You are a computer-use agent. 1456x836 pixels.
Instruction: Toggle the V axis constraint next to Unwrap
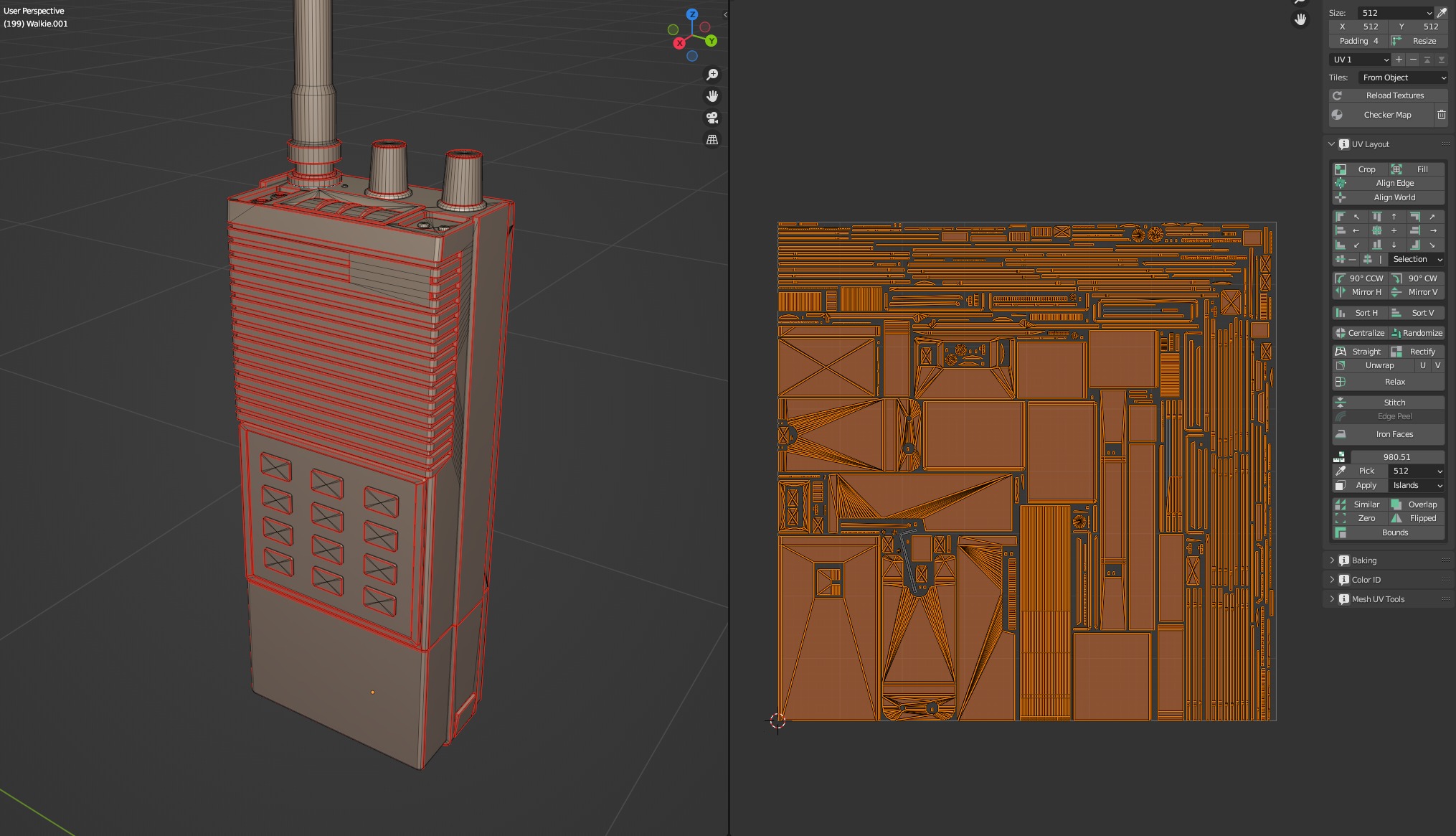click(1437, 365)
